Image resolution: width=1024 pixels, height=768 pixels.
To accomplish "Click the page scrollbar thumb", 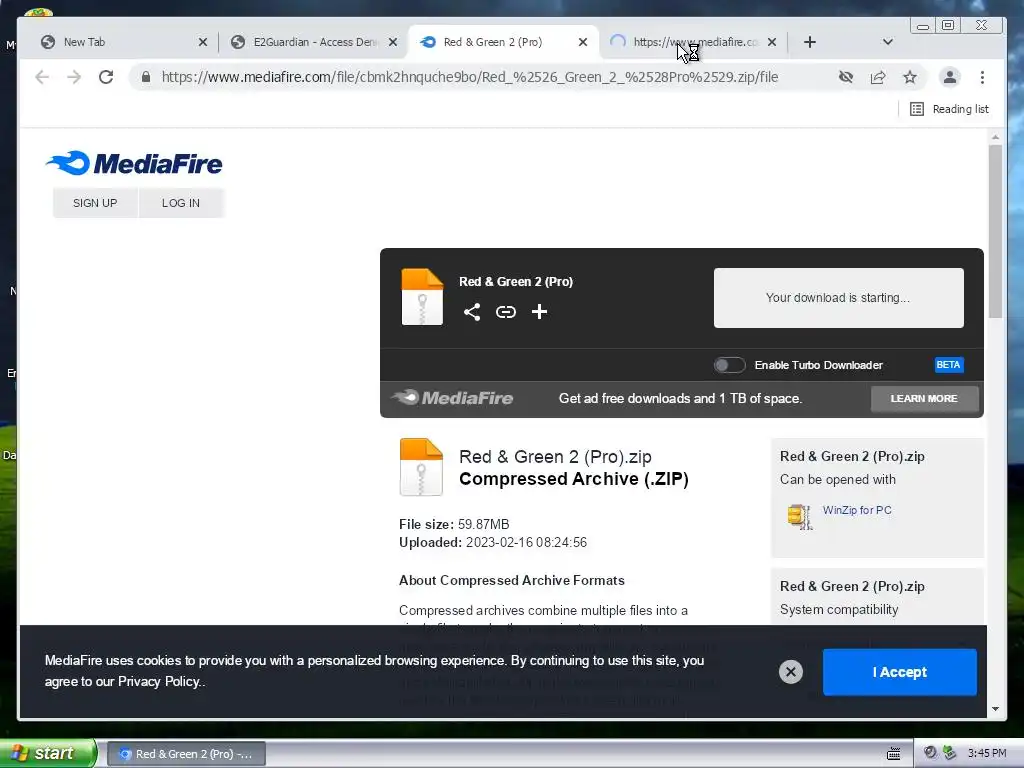I will click(x=995, y=231).
